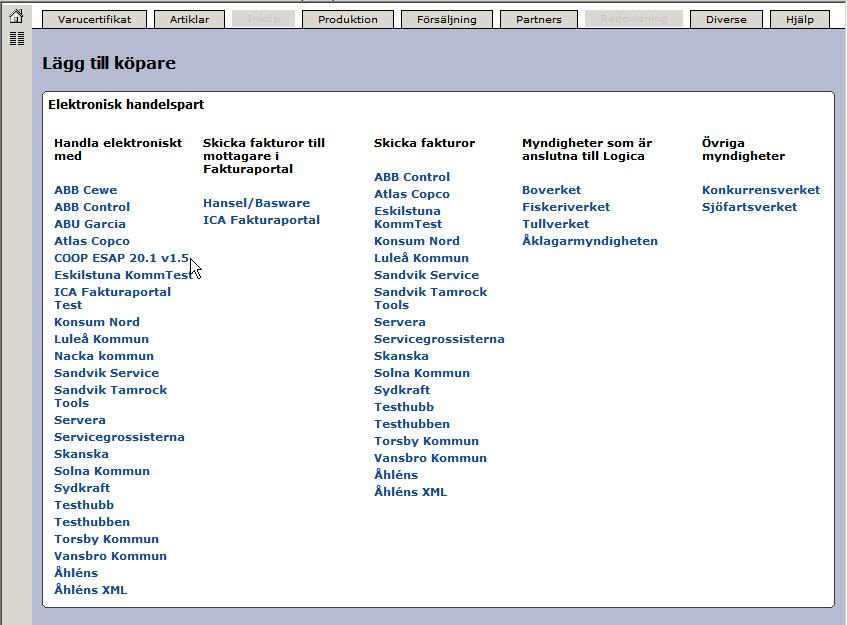The width and height of the screenshot is (848, 625).
Task: Select Åhléns under Skicka fakturor
Action: tap(396, 475)
